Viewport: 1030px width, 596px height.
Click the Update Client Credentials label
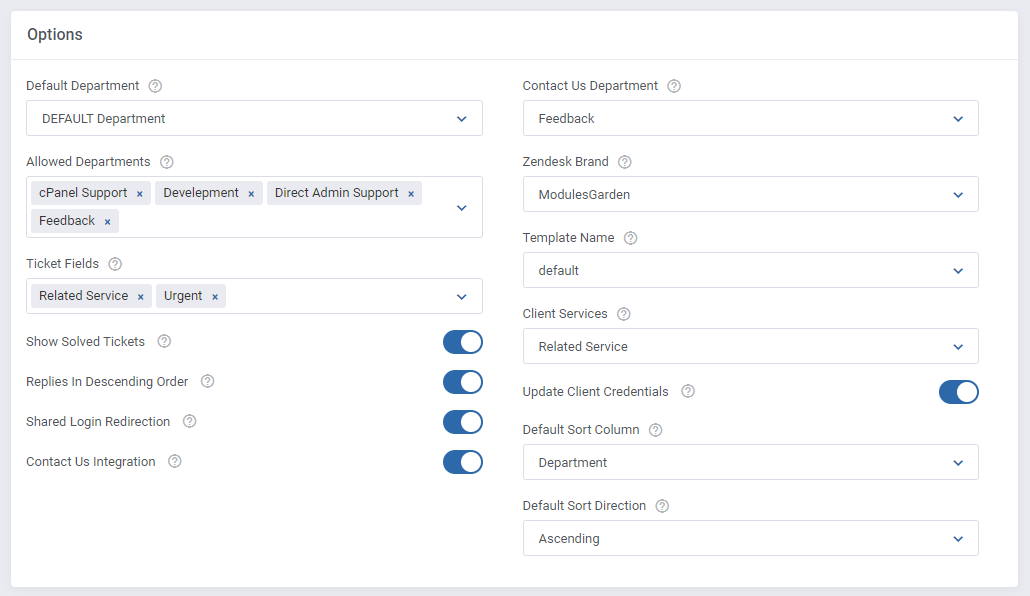tap(595, 392)
